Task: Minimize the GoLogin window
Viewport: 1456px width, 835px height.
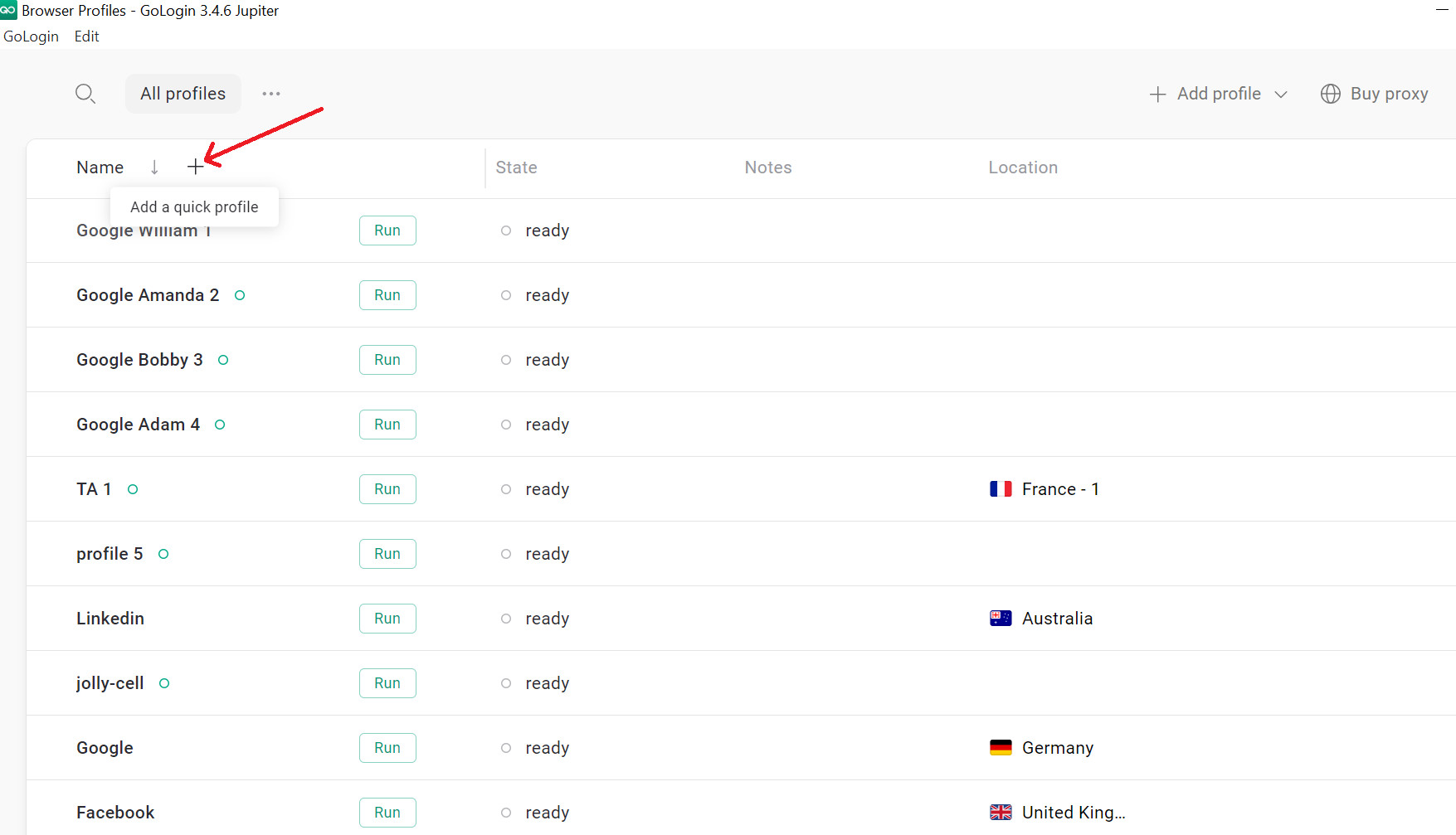Action: coord(1442,8)
